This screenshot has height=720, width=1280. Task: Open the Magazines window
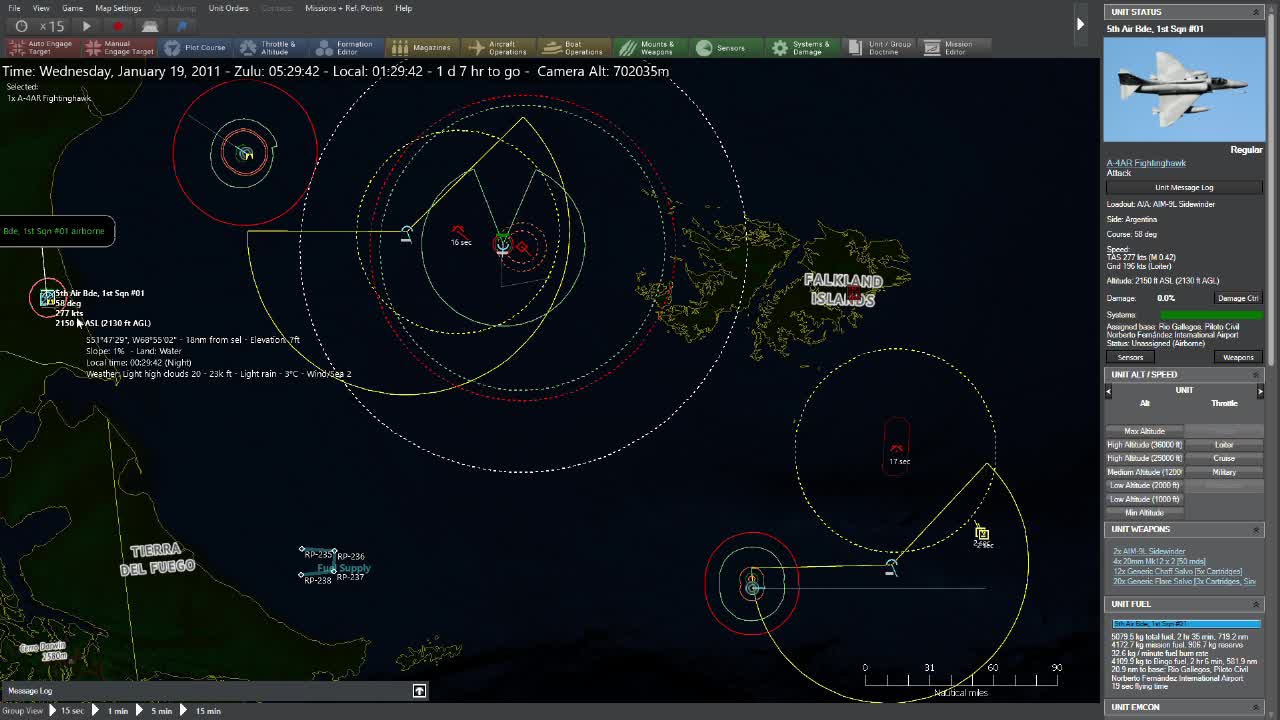422,47
